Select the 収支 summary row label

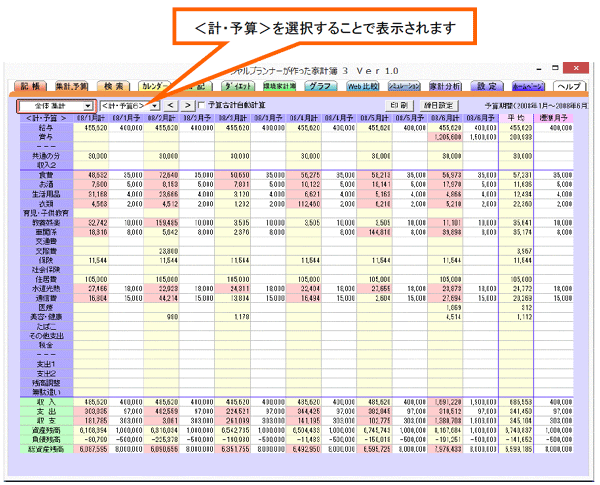(x=46, y=421)
